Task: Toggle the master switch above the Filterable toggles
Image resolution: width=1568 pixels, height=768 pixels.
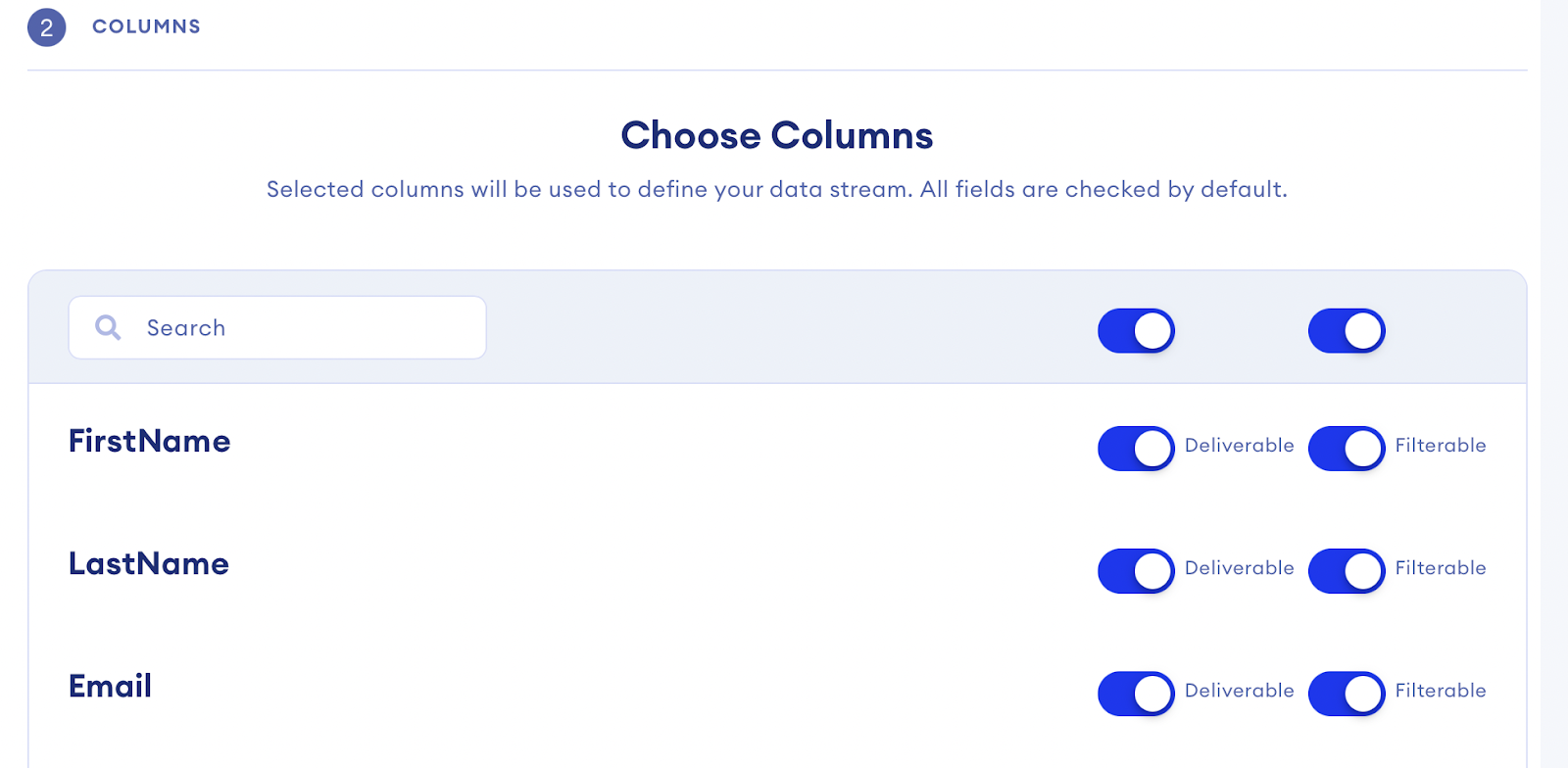Action: [x=1347, y=331]
